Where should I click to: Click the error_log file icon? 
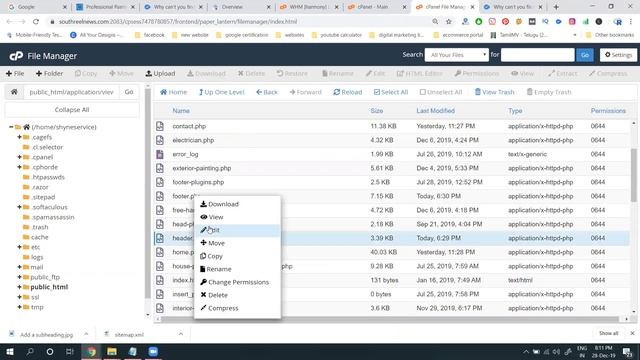click(160, 154)
